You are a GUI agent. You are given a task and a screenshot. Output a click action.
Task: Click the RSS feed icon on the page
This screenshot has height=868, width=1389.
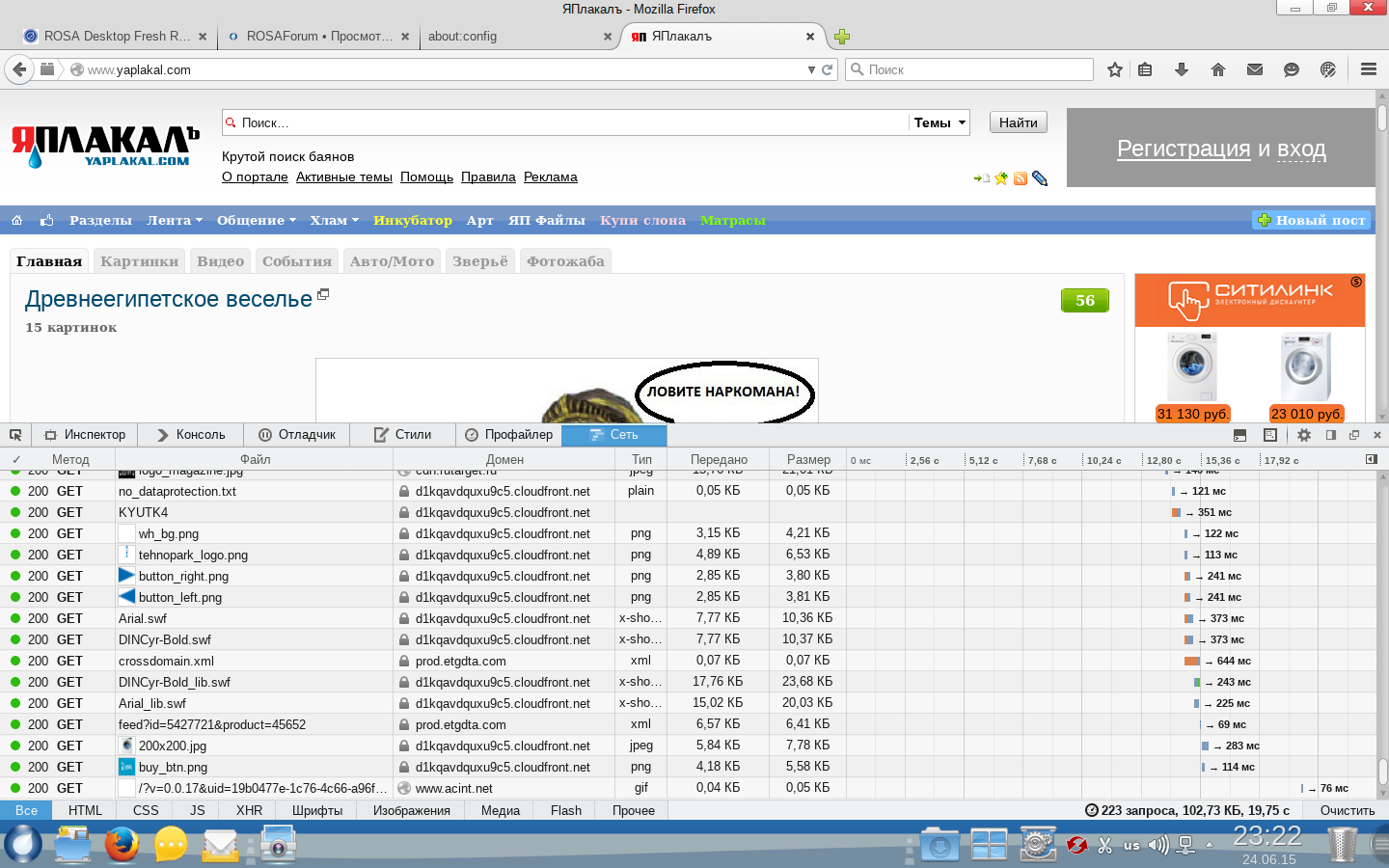click(1021, 178)
